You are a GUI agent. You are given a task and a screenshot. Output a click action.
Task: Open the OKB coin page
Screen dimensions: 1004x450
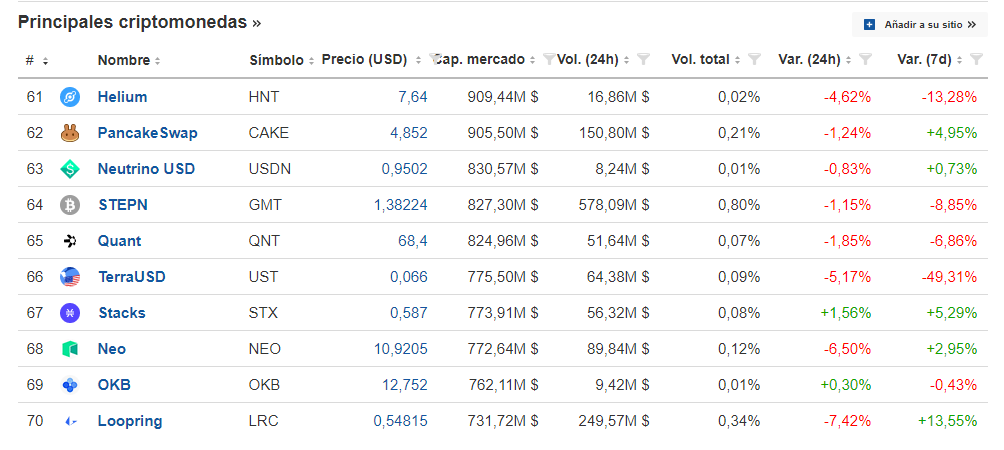coord(114,385)
